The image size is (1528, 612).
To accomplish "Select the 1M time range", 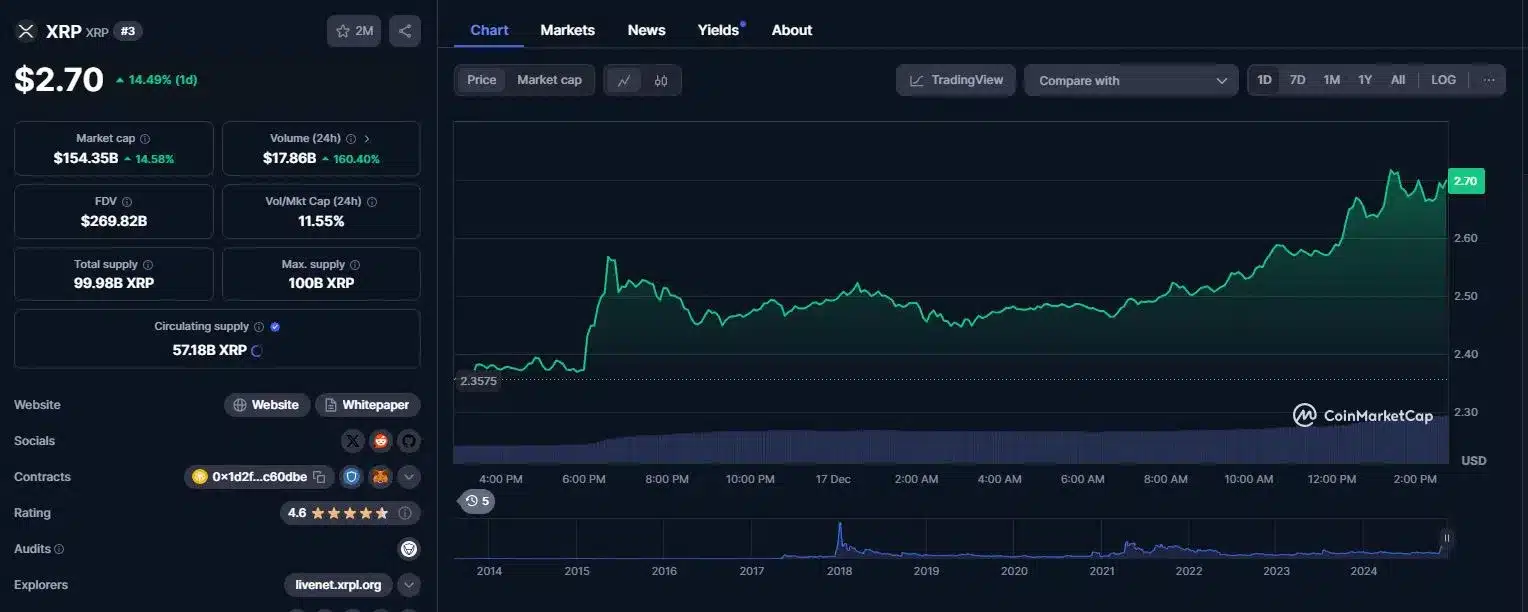I will coord(1332,80).
